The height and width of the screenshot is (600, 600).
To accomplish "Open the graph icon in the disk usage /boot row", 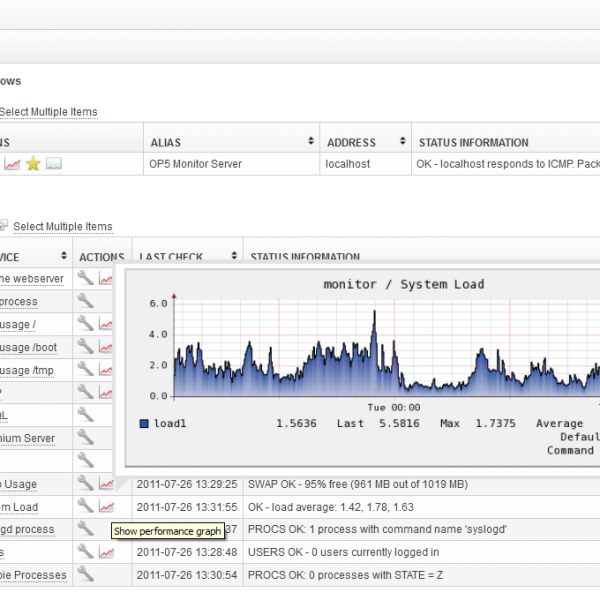I will [106, 346].
